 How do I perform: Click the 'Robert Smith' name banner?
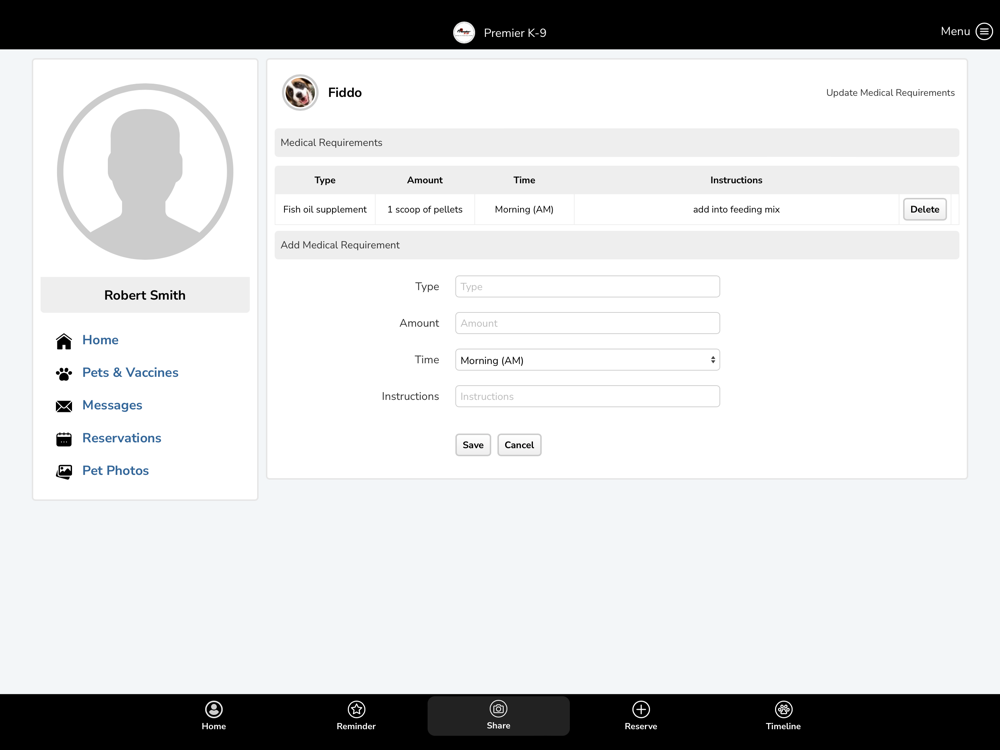pos(145,295)
